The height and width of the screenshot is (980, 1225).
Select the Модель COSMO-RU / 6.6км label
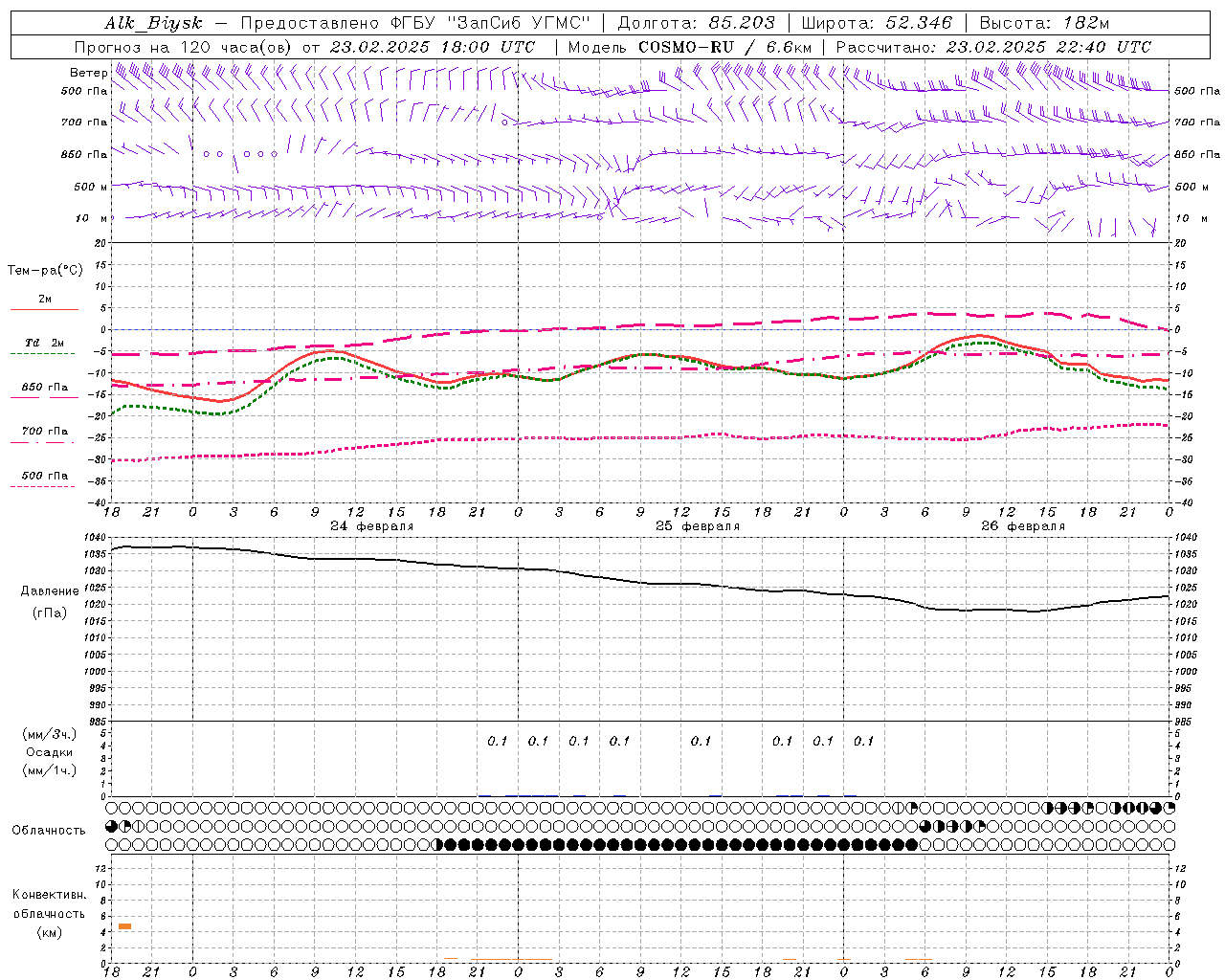pyautogui.click(x=690, y=47)
